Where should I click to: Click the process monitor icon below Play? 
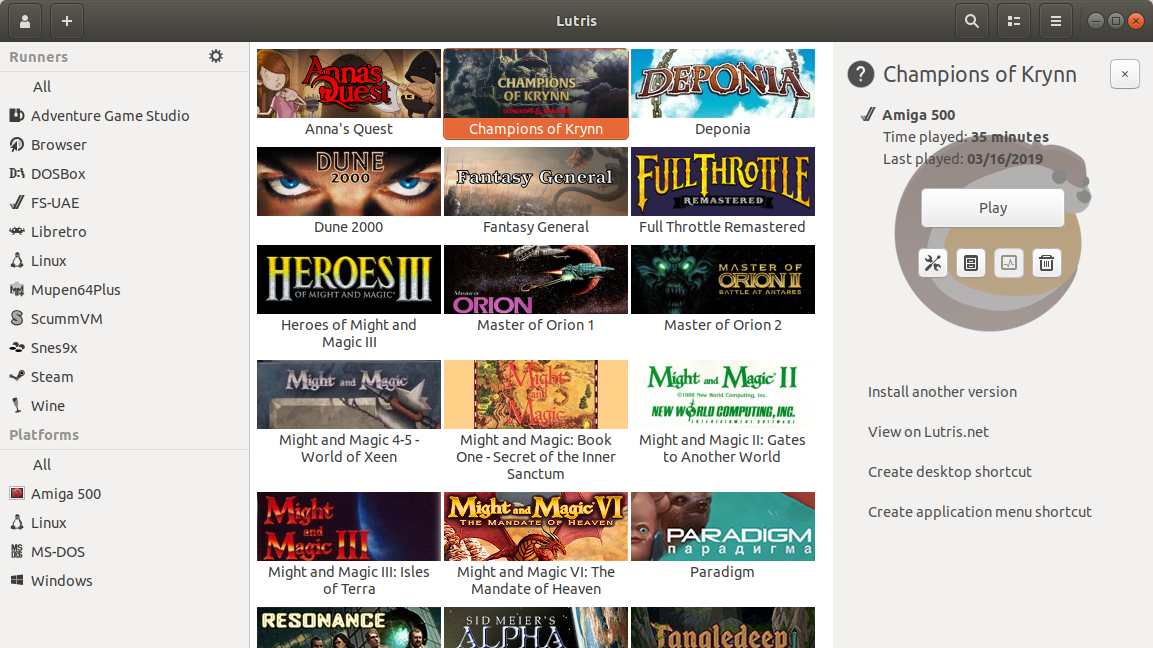1008,263
